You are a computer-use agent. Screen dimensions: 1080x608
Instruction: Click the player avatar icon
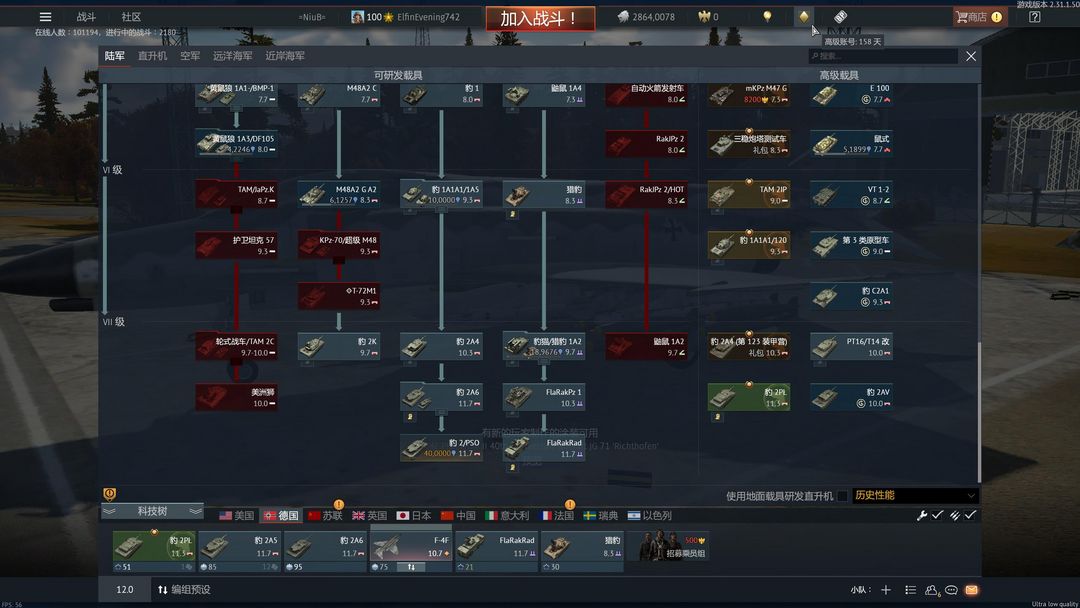click(x=357, y=17)
